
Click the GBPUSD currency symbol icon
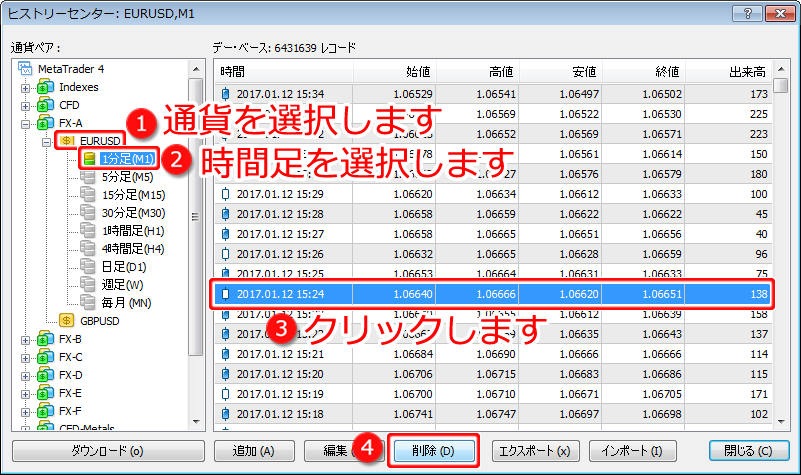point(66,321)
